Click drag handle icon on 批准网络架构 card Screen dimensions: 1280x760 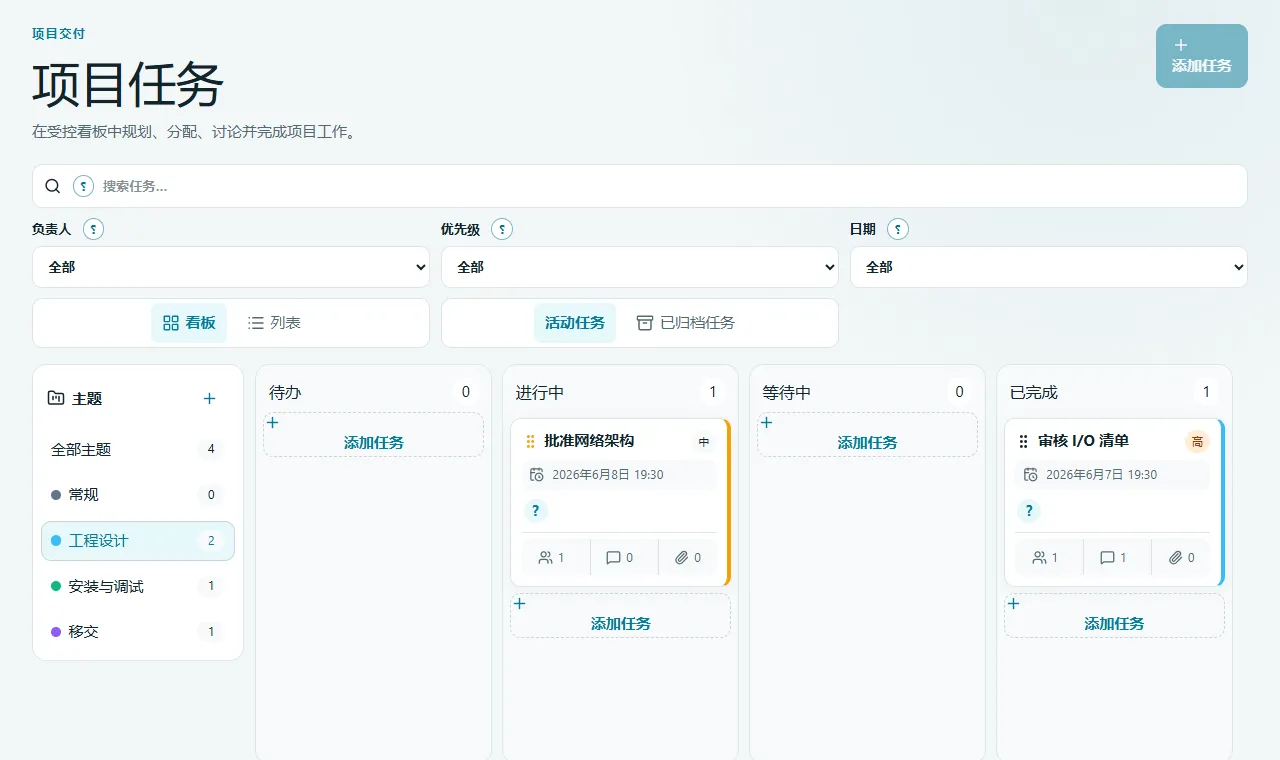point(530,441)
